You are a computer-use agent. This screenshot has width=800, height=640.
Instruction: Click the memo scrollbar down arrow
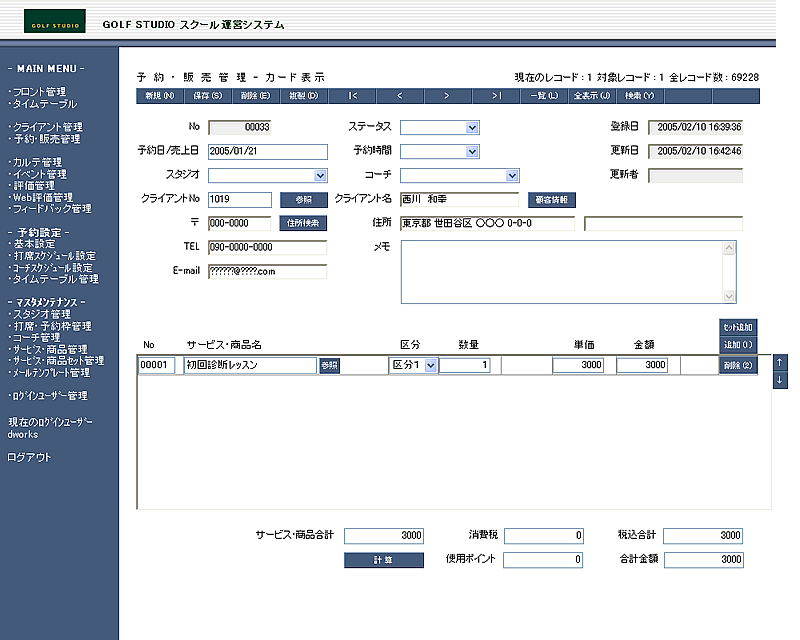point(729,296)
